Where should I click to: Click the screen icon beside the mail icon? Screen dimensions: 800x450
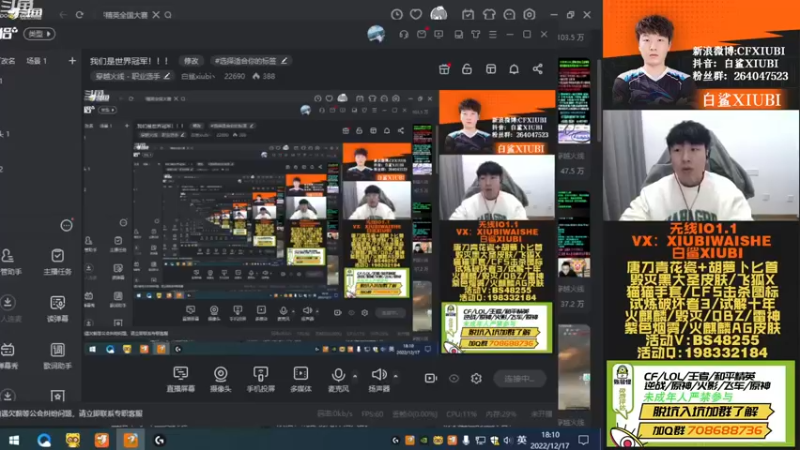[x=439, y=34]
